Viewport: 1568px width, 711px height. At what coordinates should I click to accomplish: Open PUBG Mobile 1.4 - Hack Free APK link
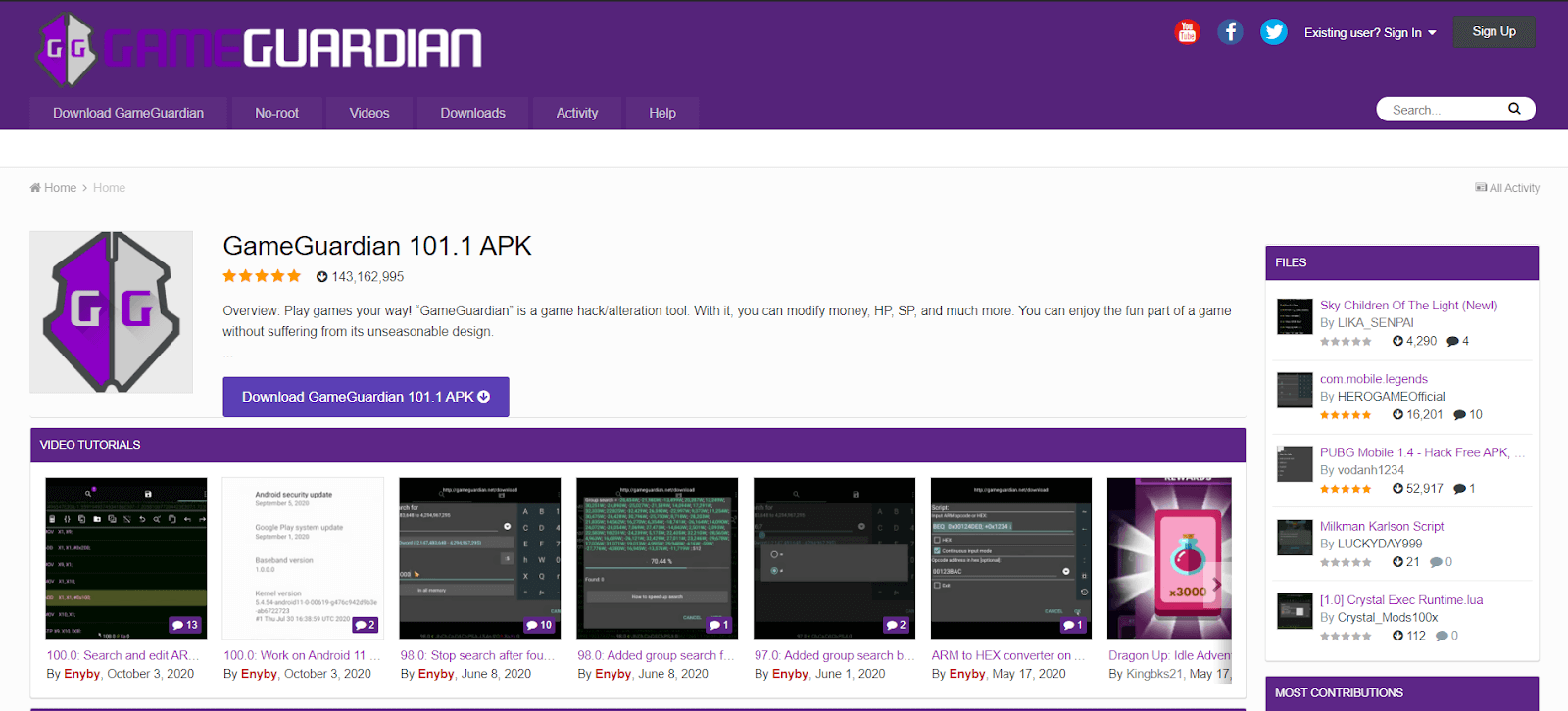[1422, 452]
